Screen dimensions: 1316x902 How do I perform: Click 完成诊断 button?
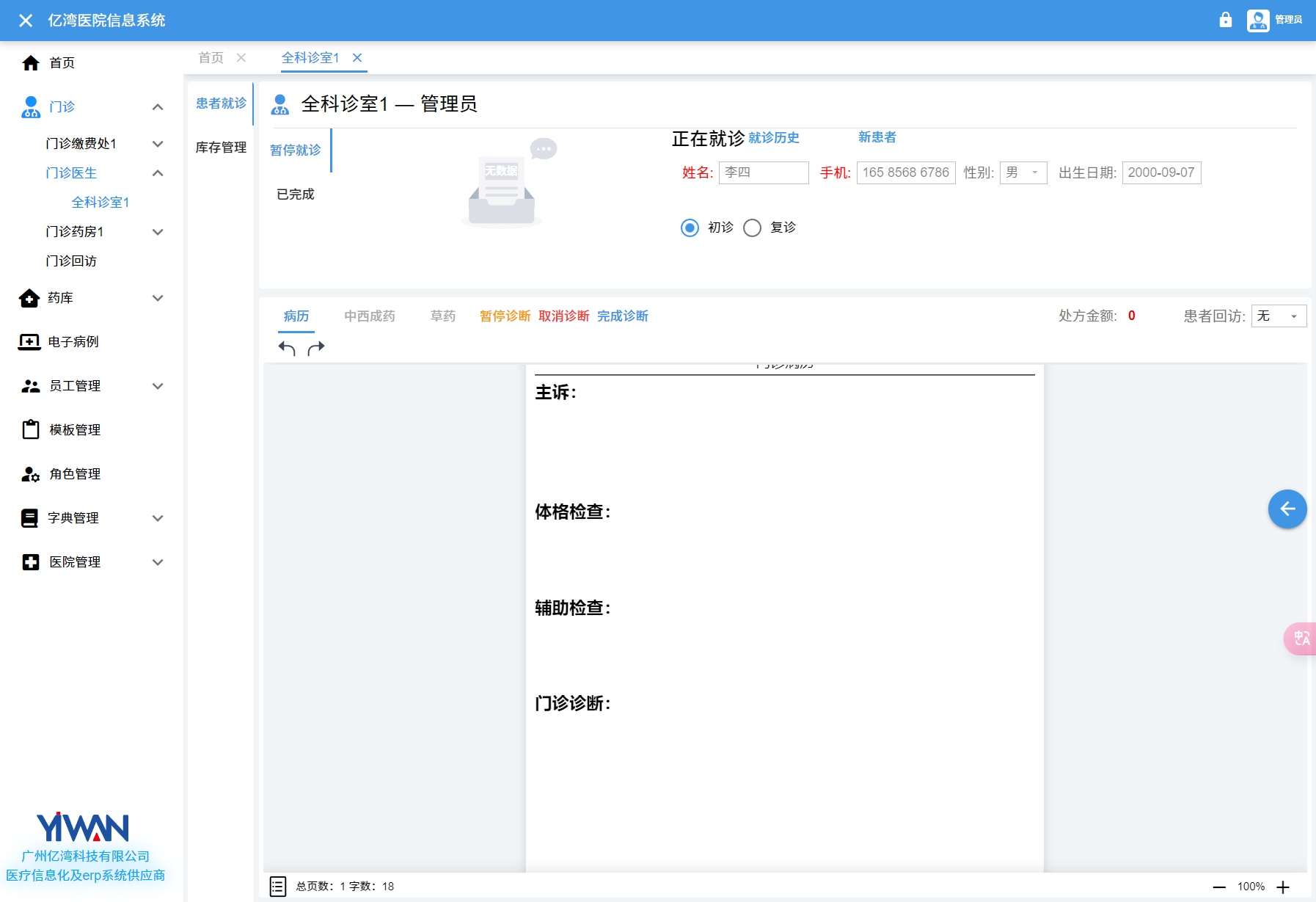click(x=623, y=316)
